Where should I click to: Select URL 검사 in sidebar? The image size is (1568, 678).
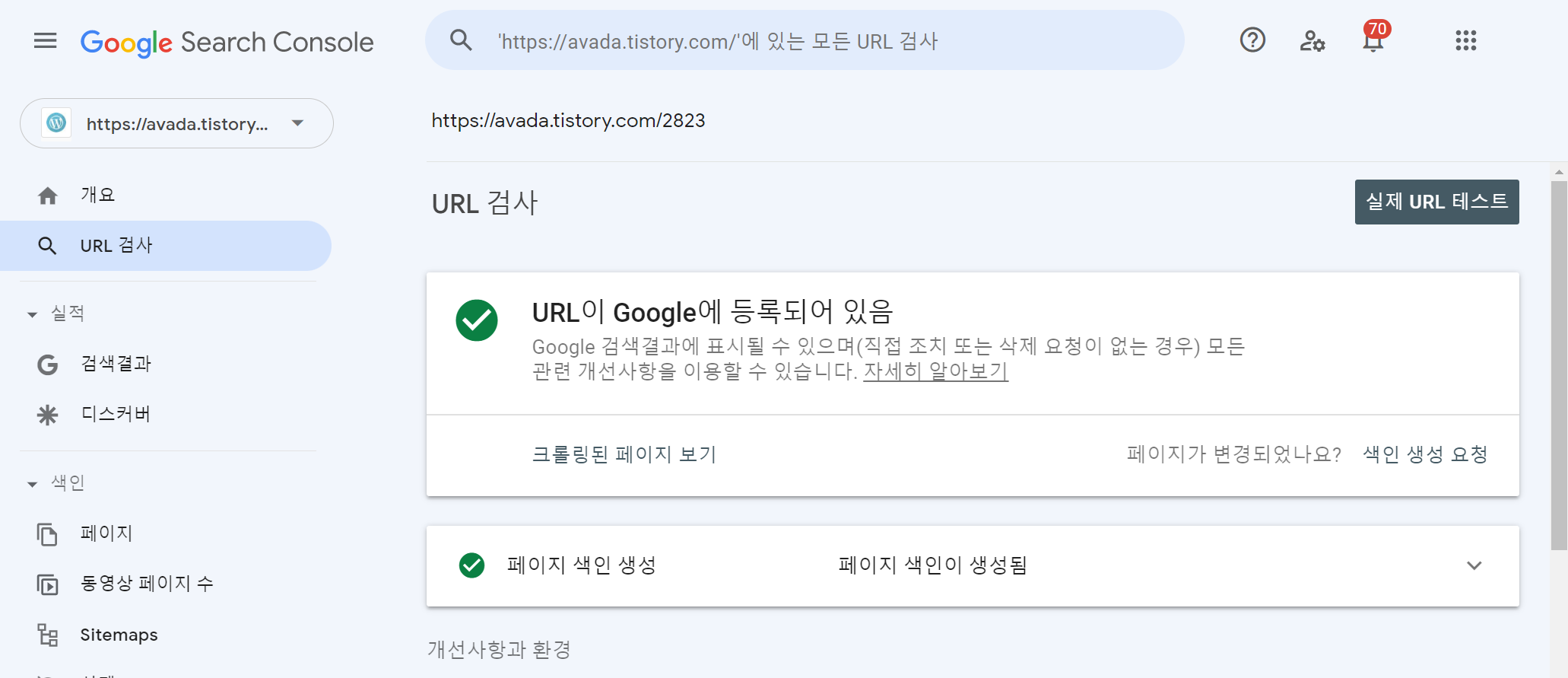point(166,246)
